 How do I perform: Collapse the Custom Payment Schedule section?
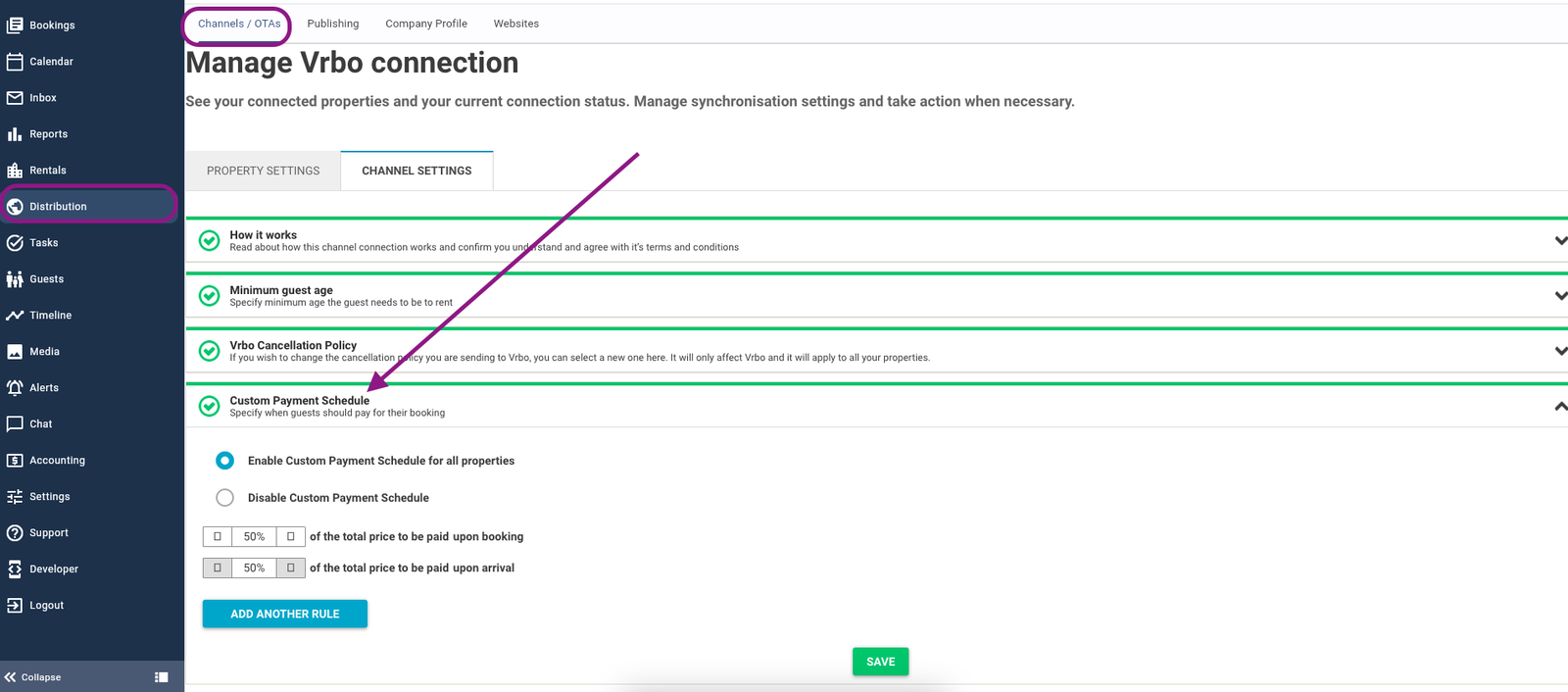point(1559,407)
